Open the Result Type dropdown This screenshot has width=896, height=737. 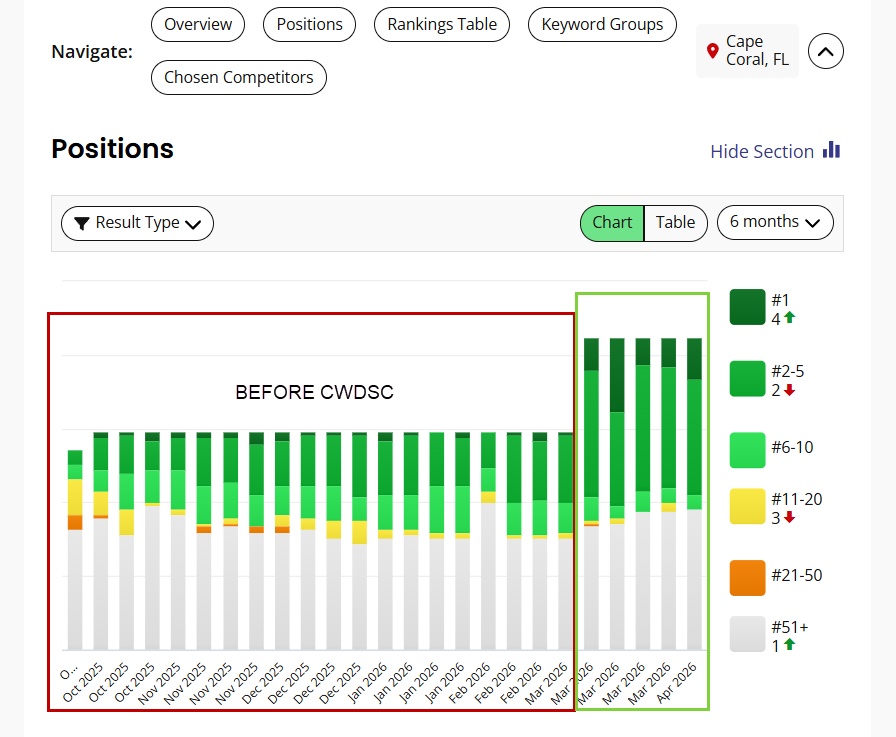point(138,223)
